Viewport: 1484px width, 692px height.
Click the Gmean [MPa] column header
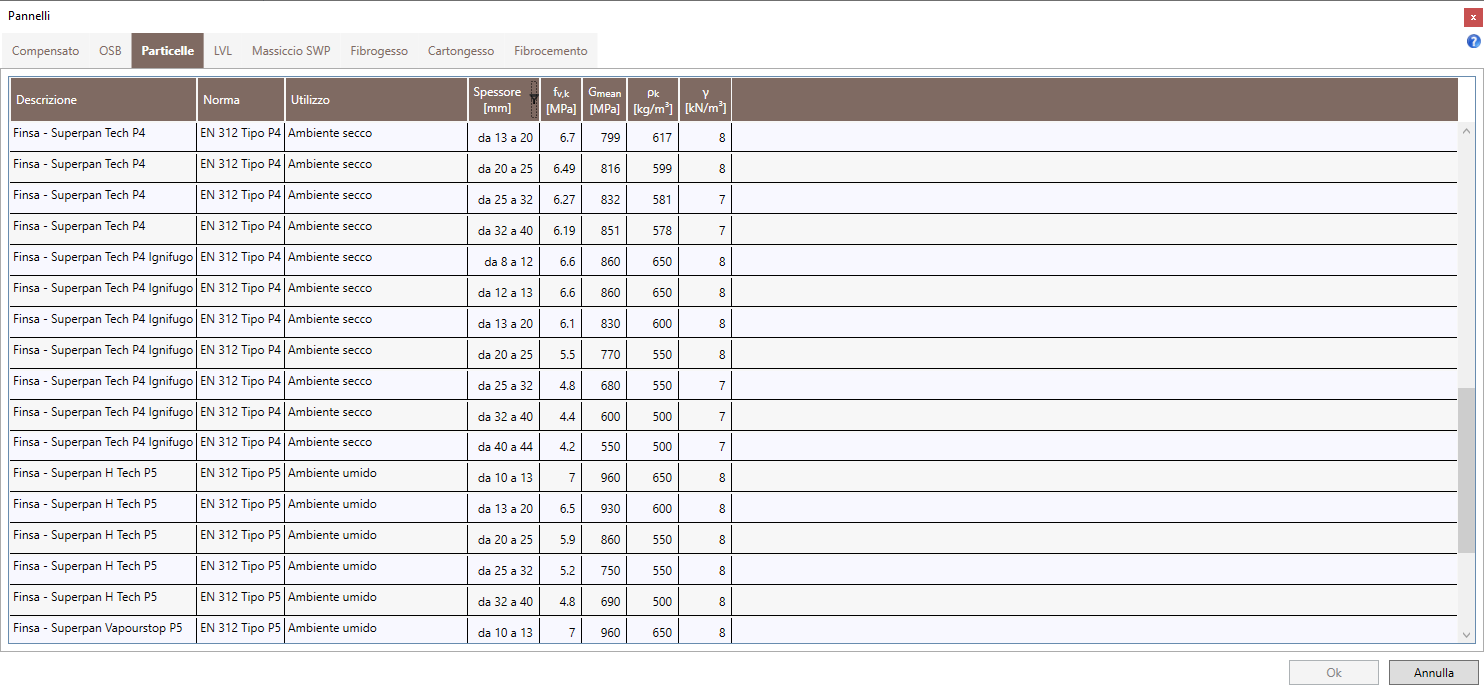click(604, 100)
